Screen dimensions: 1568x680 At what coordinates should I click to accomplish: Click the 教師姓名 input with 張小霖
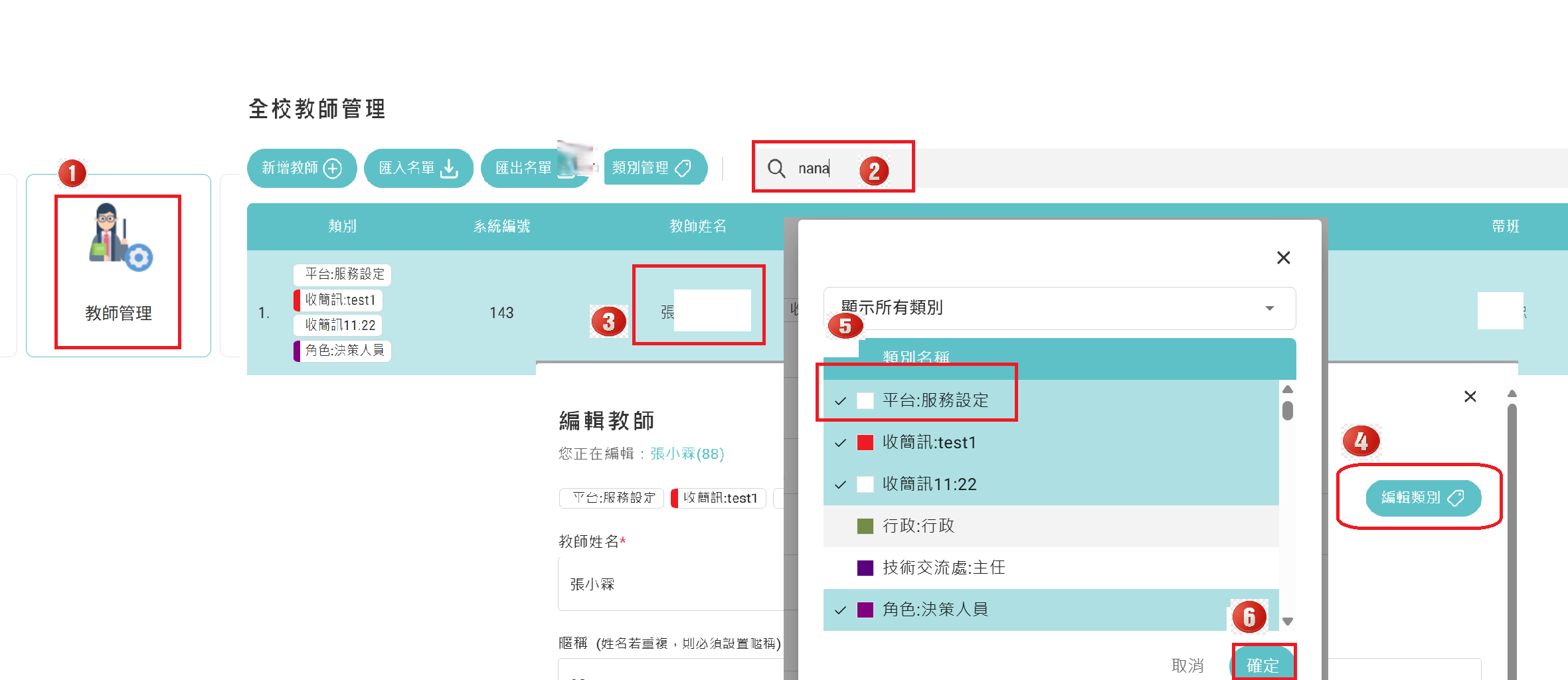[671, 584]
